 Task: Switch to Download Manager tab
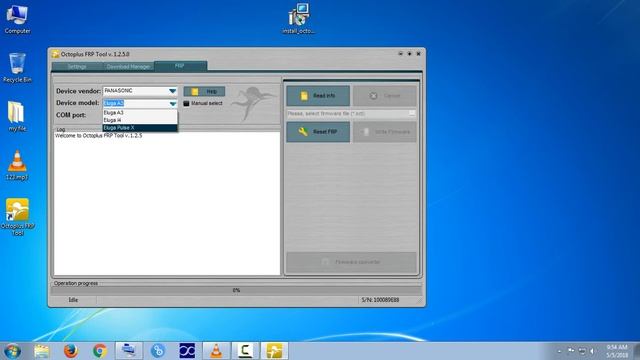[128, 67]
